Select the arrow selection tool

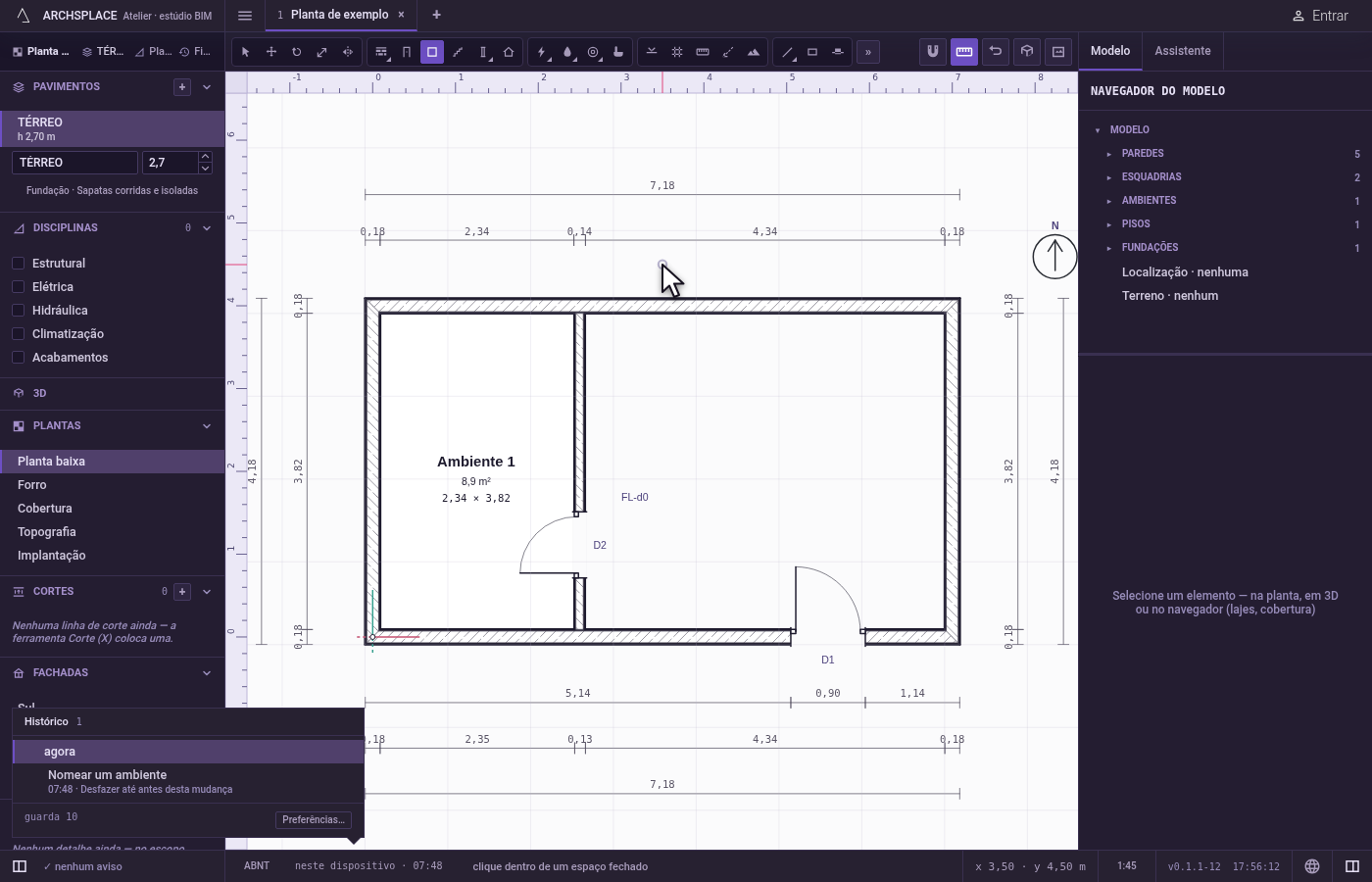tap(246, 52)
